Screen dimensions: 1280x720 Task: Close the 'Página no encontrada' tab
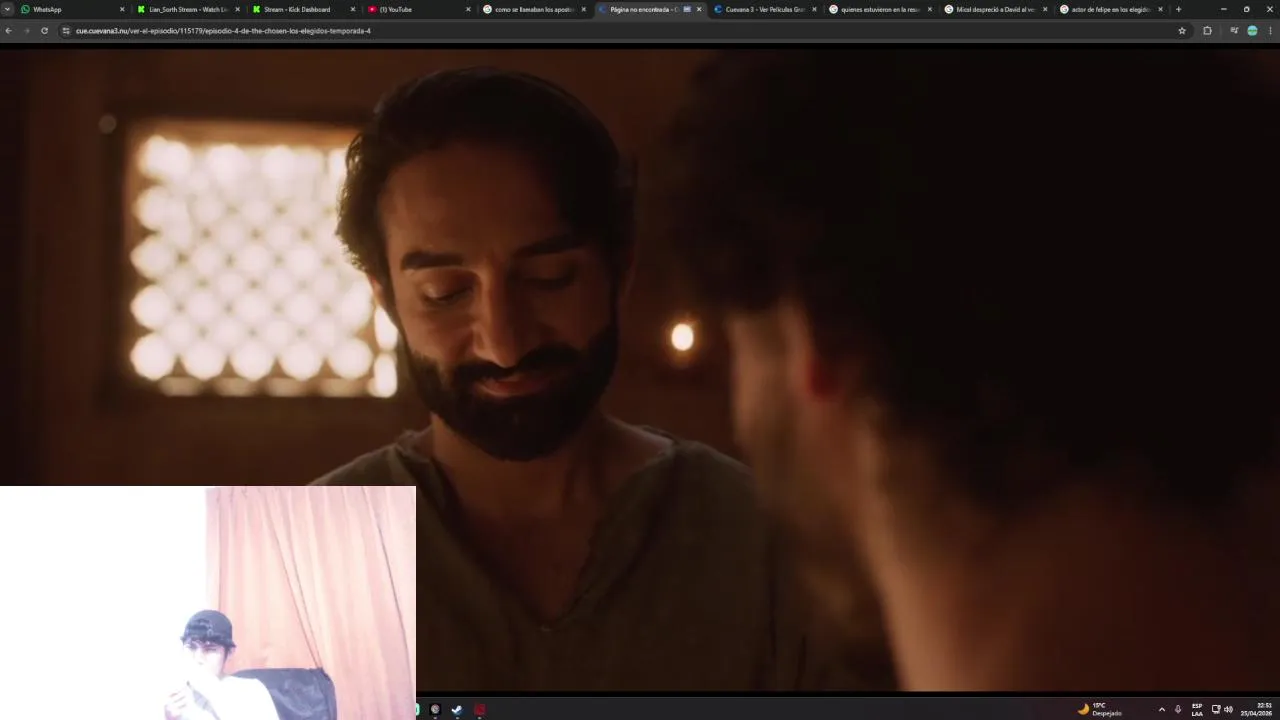click(x=699, y=9)
